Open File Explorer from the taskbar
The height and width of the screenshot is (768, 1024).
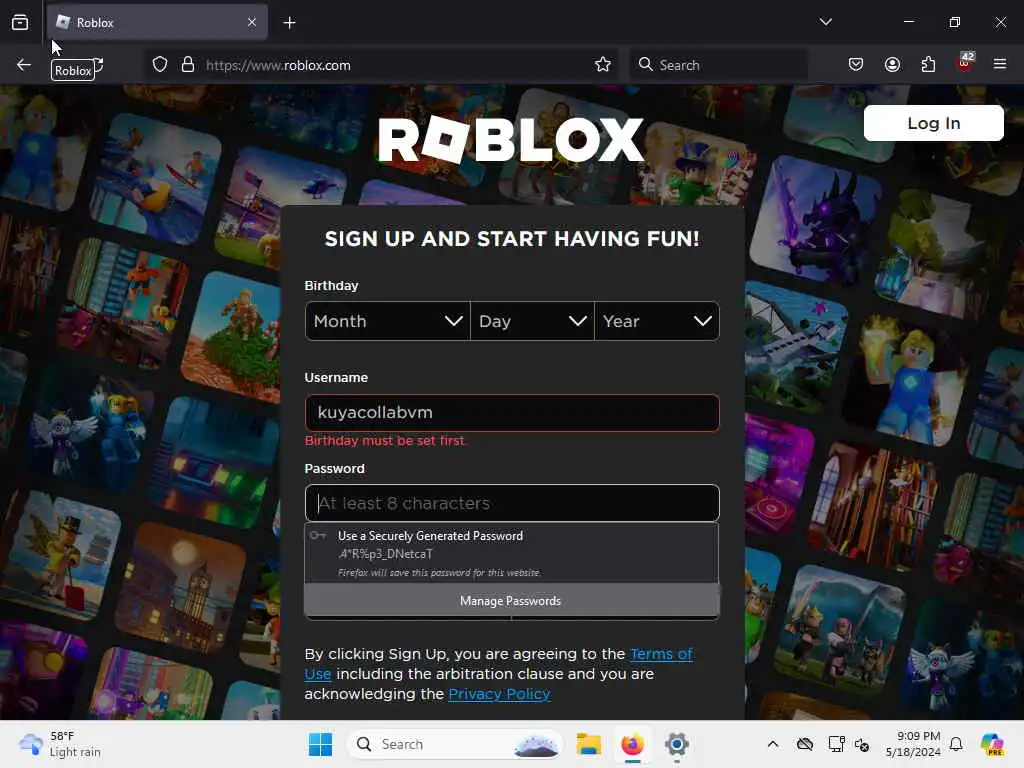588,744
